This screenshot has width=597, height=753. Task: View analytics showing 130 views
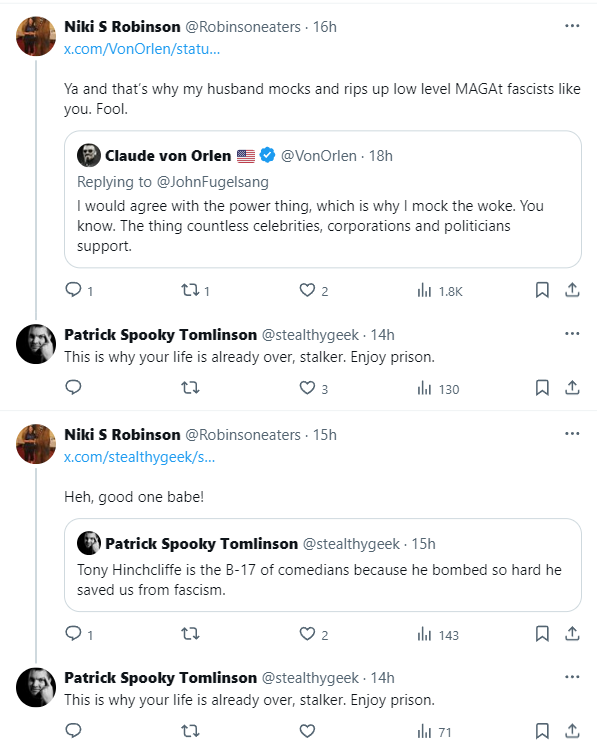438,388
